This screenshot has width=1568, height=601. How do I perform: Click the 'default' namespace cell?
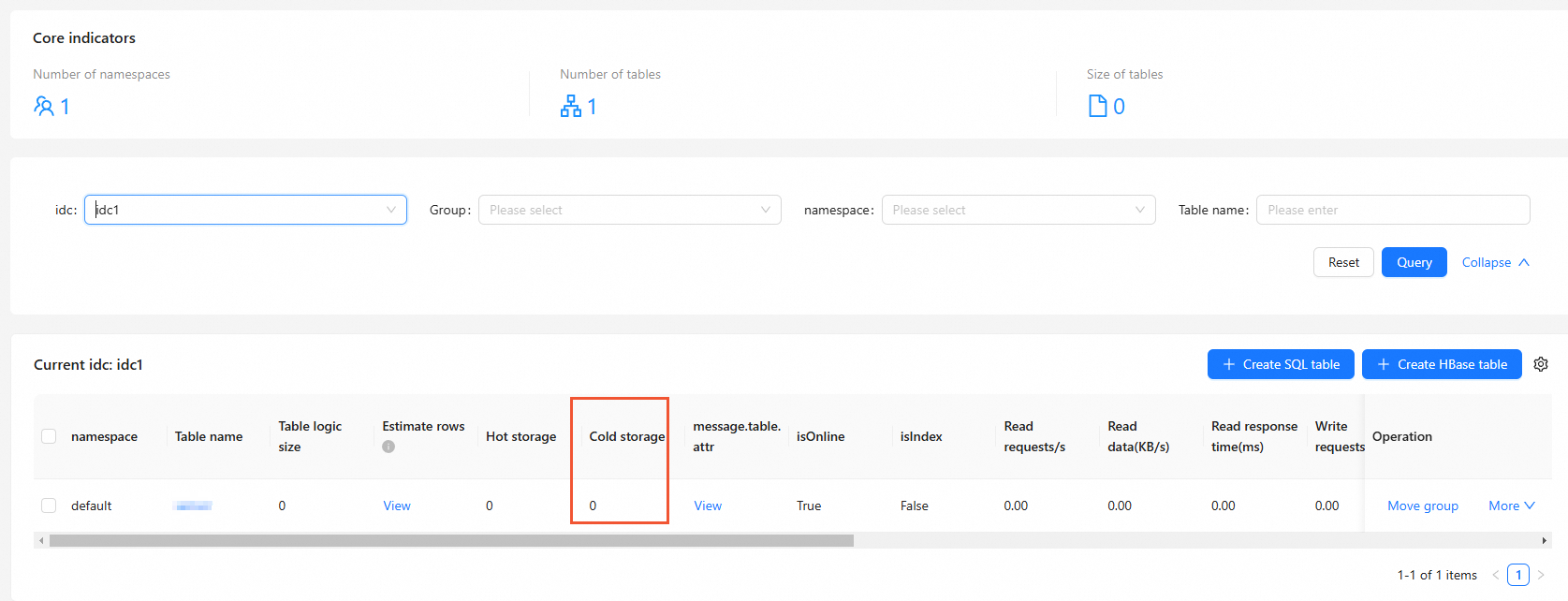pyautogui.click(x=92, y=506)
